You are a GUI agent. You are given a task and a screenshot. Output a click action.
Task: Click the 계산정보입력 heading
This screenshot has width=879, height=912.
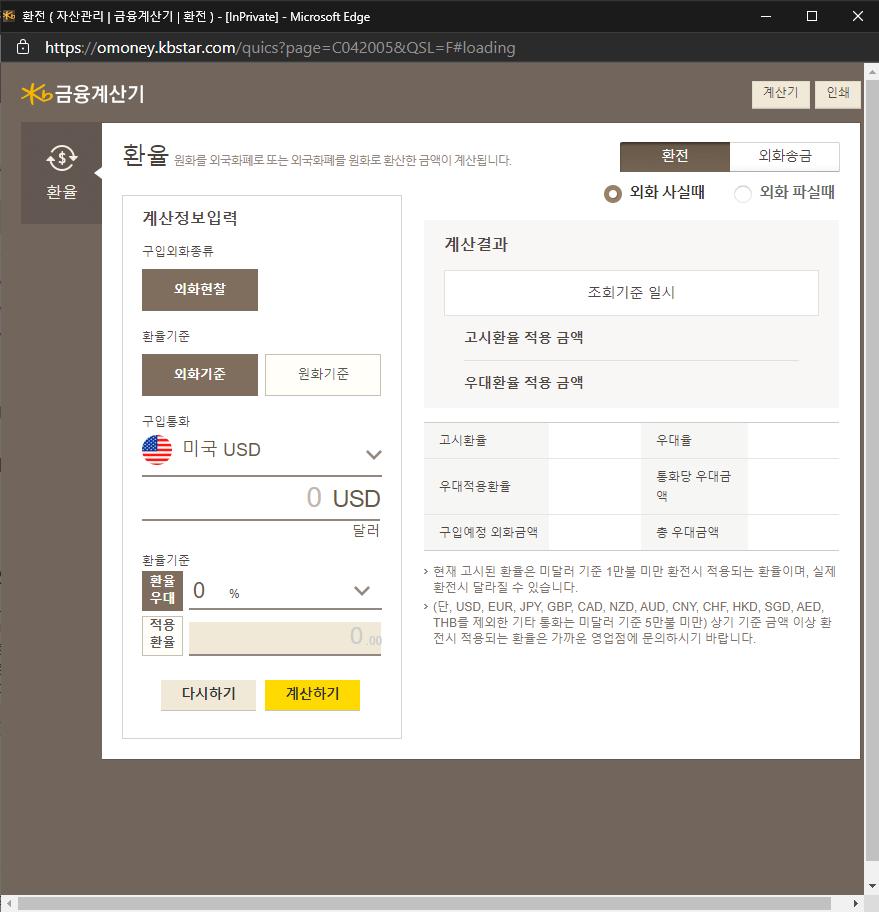coord(190,219)
